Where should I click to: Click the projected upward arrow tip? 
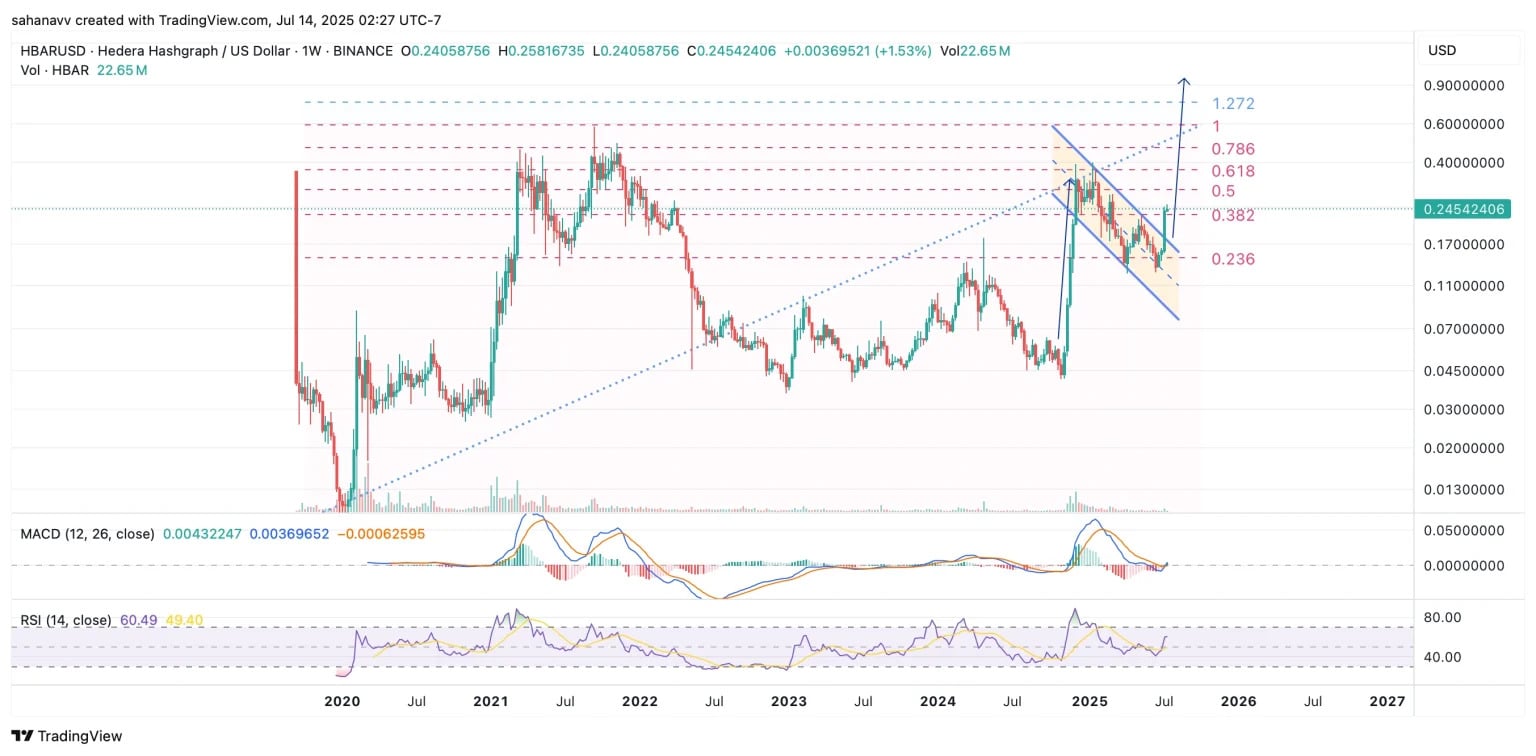1185,80
